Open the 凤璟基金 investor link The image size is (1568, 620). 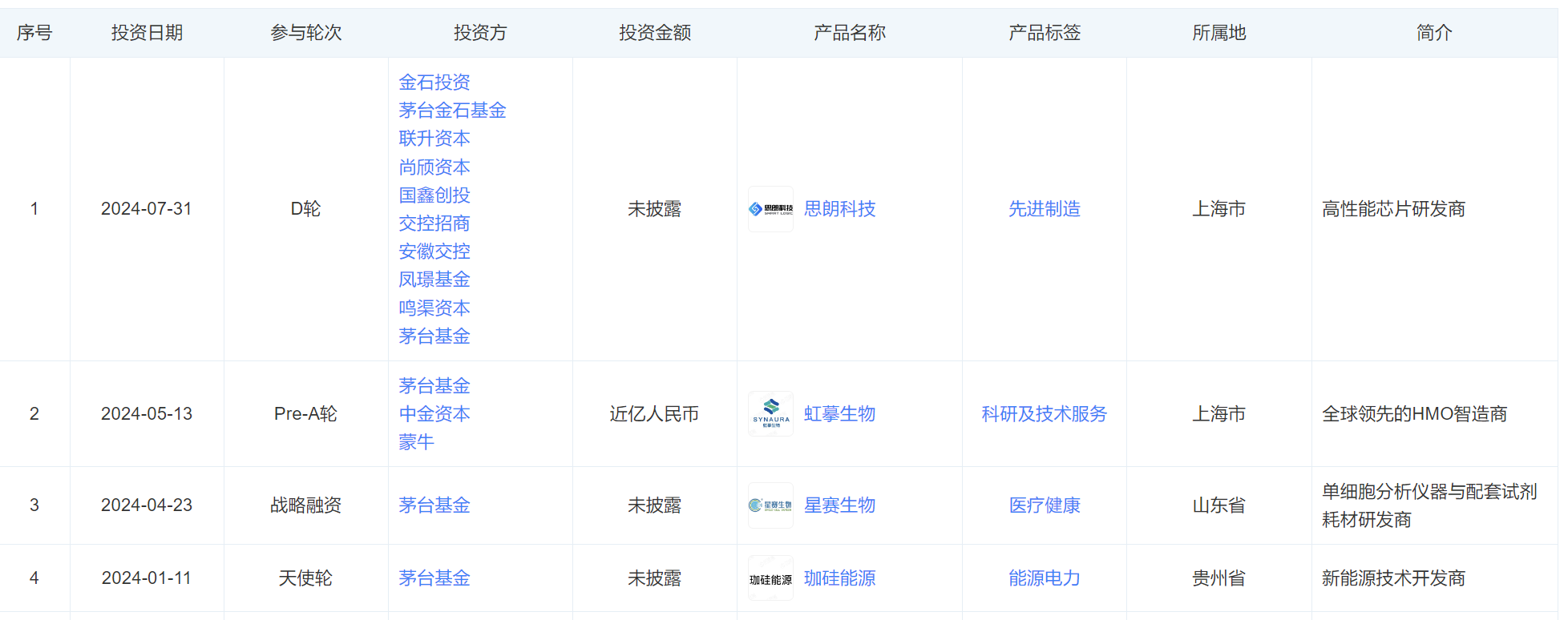point(434,280)
